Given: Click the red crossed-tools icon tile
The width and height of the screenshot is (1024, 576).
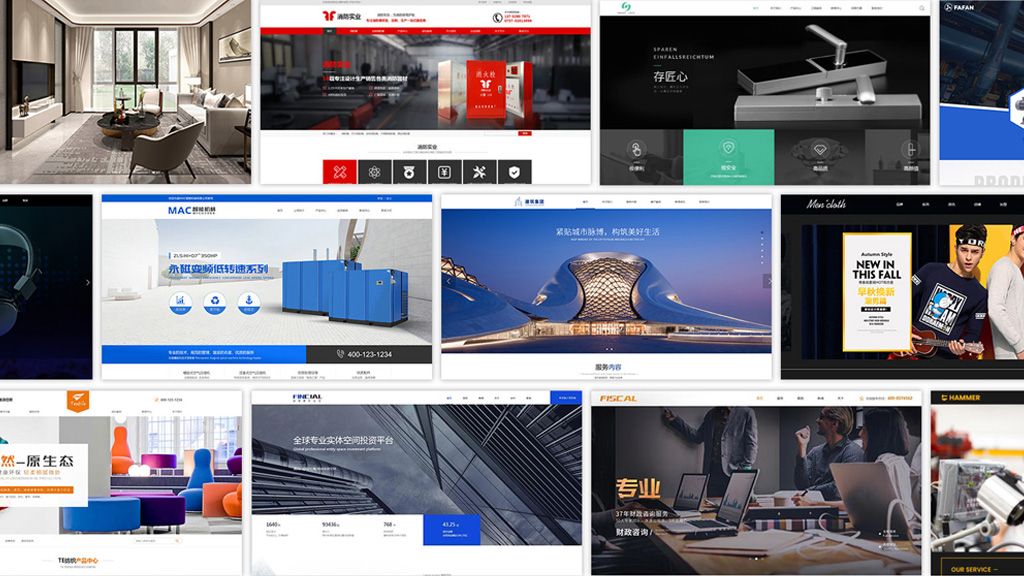Looking at the screenshot, I should (340, 172).
